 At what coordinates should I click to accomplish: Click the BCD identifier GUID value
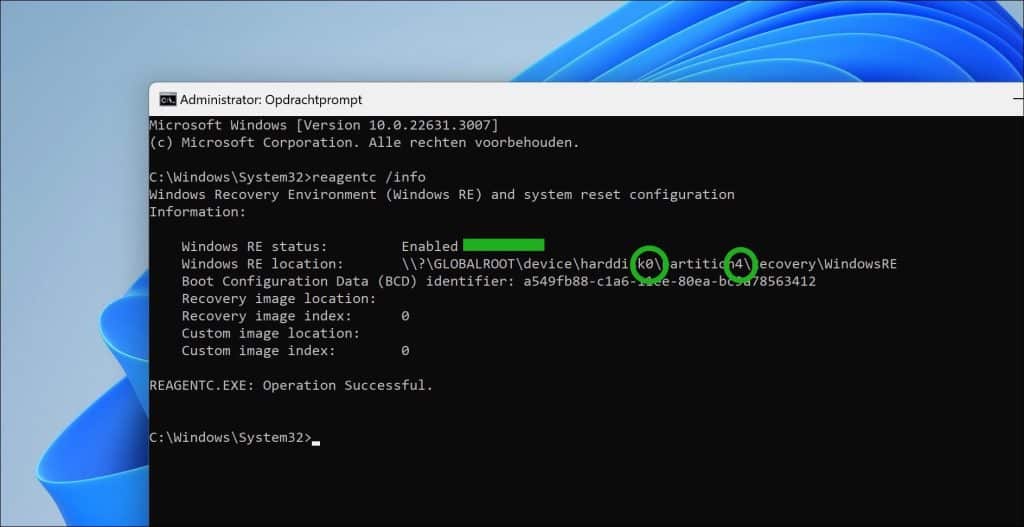[x=669, y=281]
